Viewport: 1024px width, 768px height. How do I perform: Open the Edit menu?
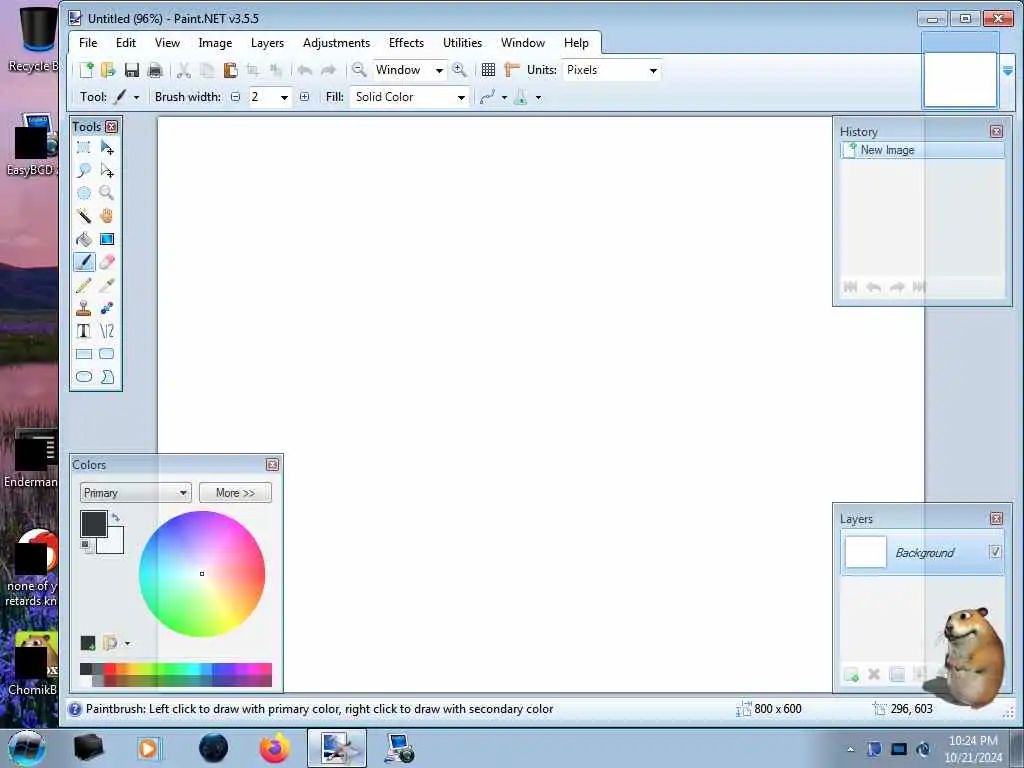click(x=126, y=42)
